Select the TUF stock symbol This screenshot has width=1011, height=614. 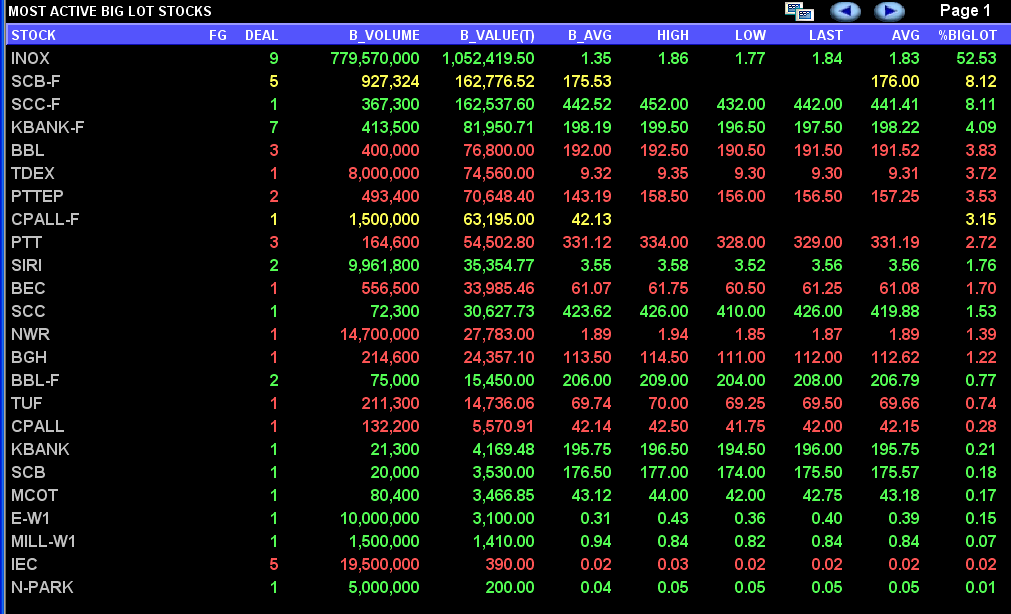[26, 404]
